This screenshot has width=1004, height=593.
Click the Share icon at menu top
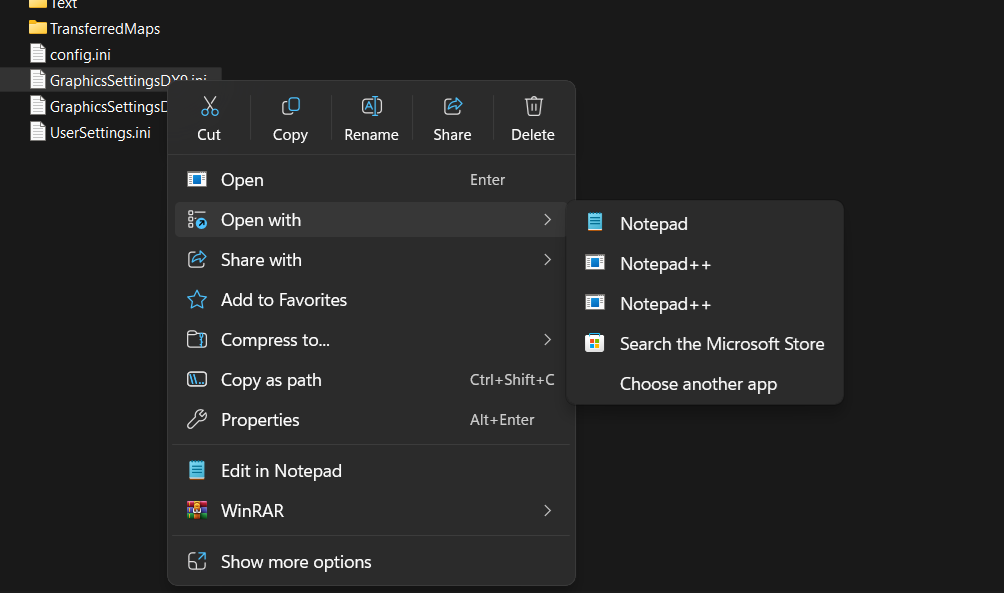coord(452,106)
